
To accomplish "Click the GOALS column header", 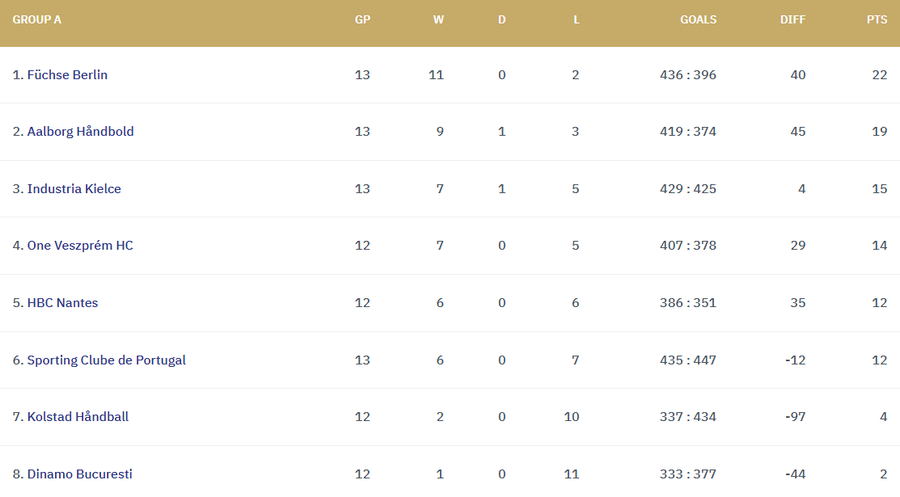I will point(698,19).
